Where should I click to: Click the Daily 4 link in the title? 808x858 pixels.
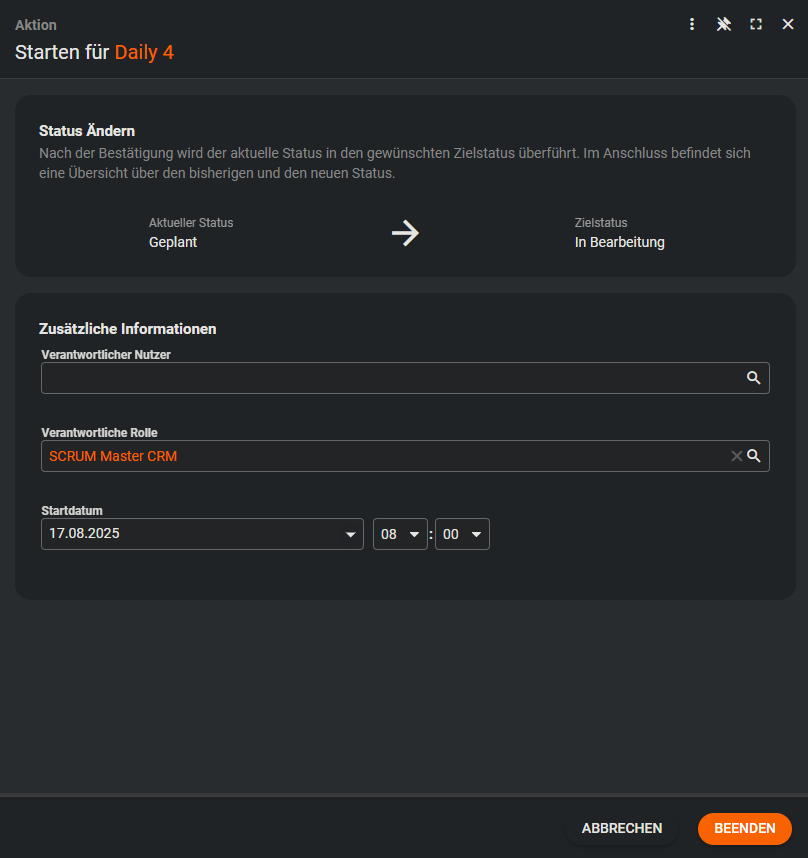(144, 52)
